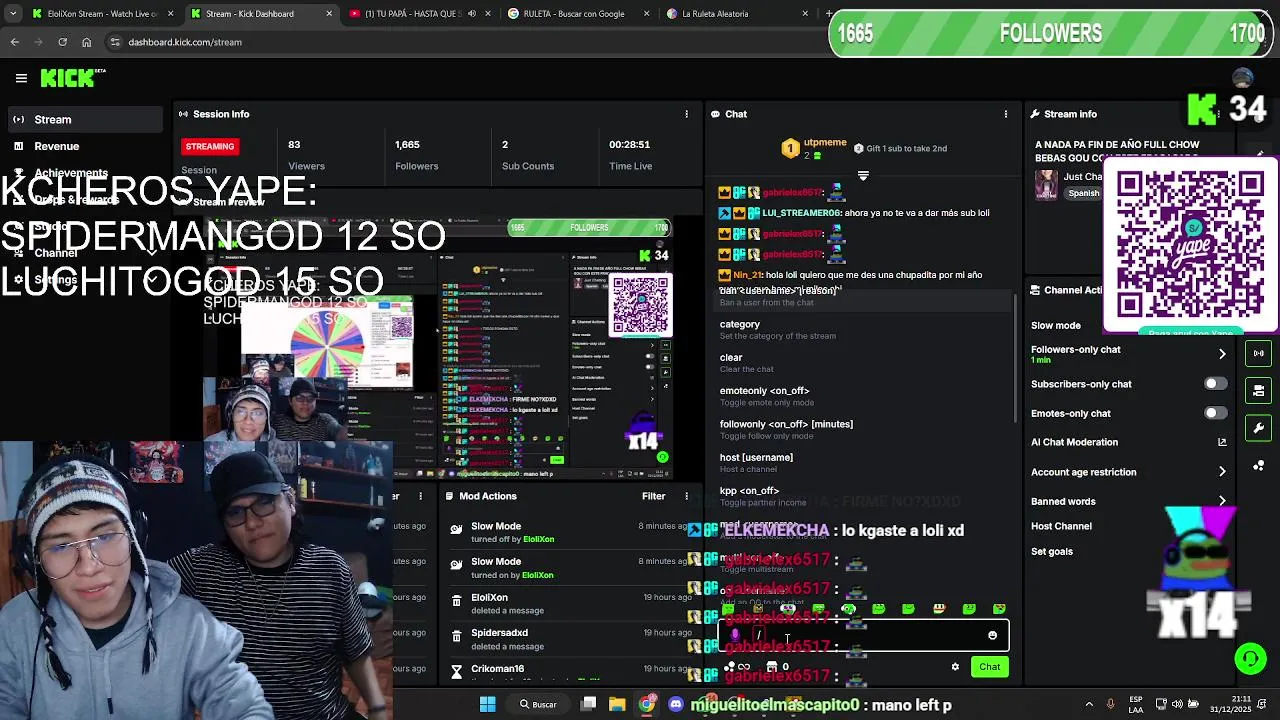Viewport: 1280px width, 720px height.
Task: Go back in browser history
Action: pos(15,42)
